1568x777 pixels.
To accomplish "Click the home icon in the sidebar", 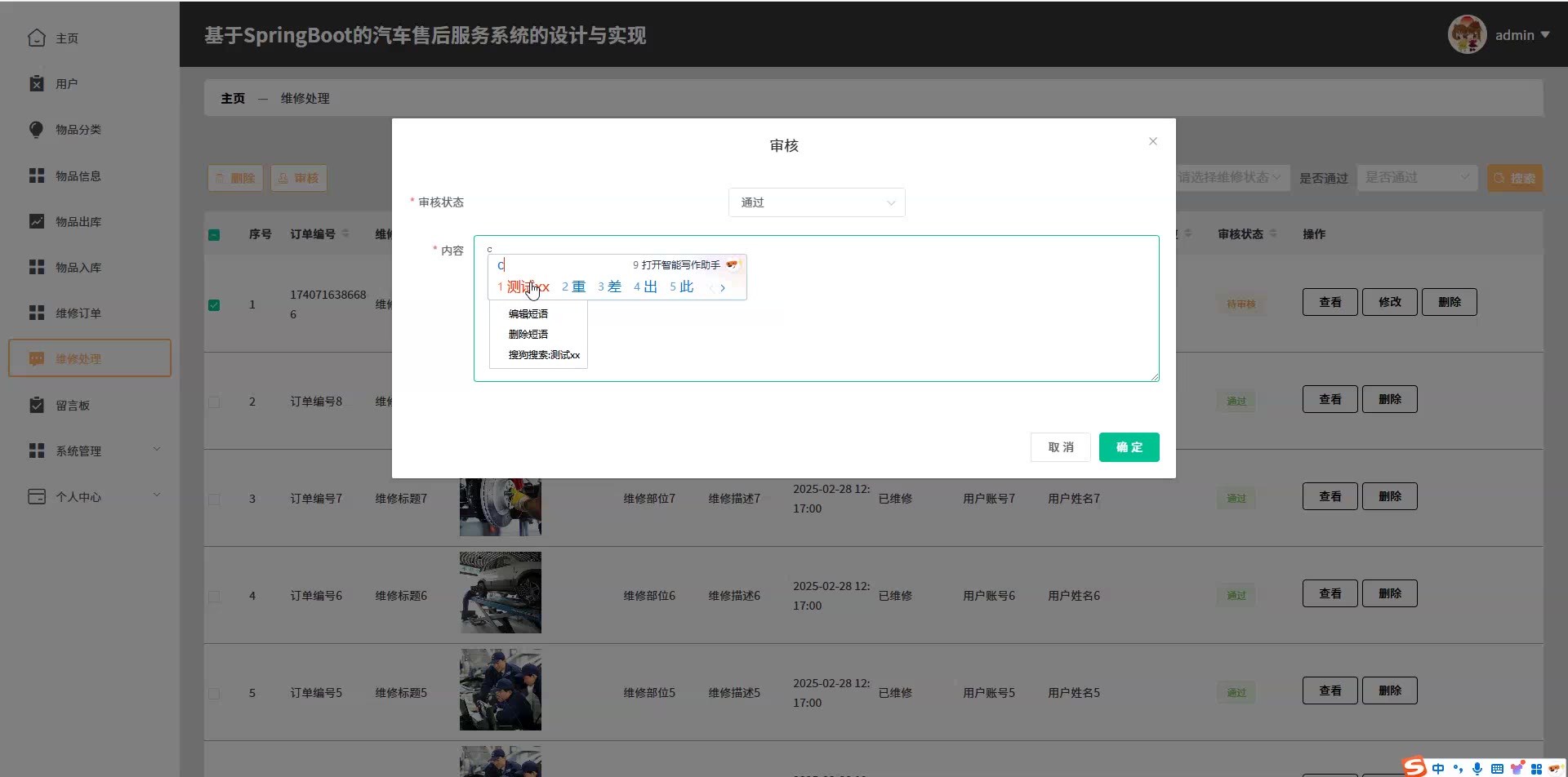I will pos(37,38).
